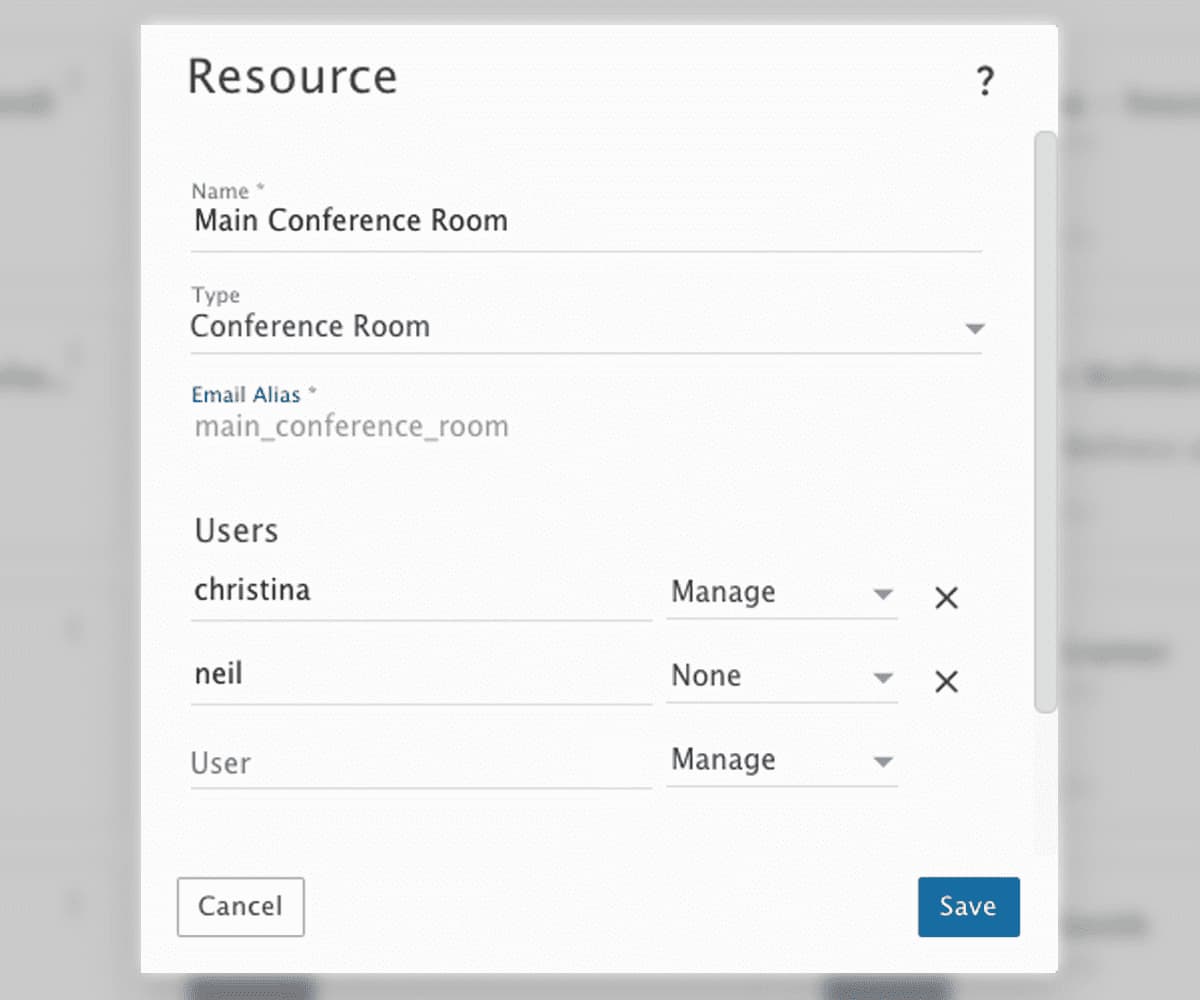Remove the user neil with the X icon
Screen dimensions: 1200x1000
pos(944,681)
